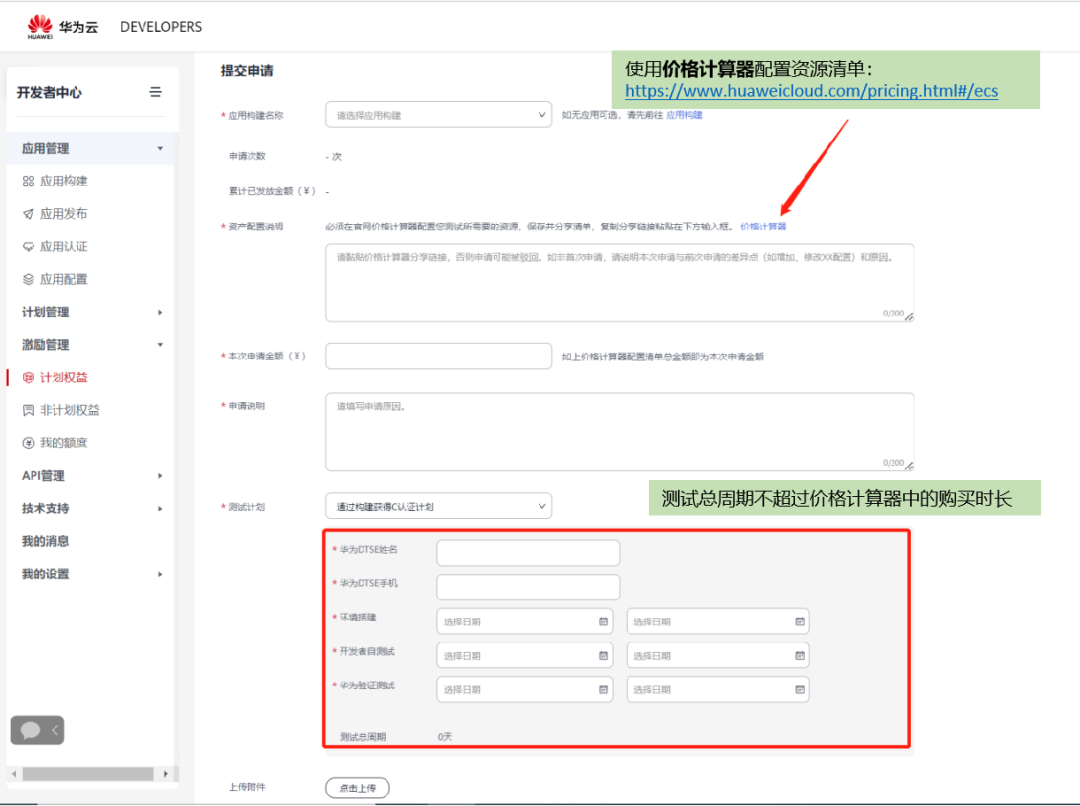Open the chat bubble support widget
Screen dimensions: 1080x806
[x=30, y=730]
